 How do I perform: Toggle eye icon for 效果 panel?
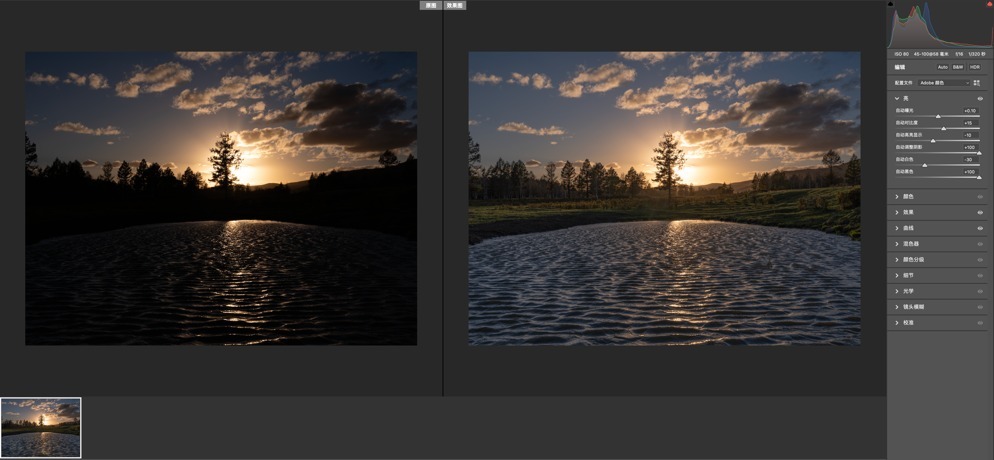pyautogui.click(x=980, y=212)
